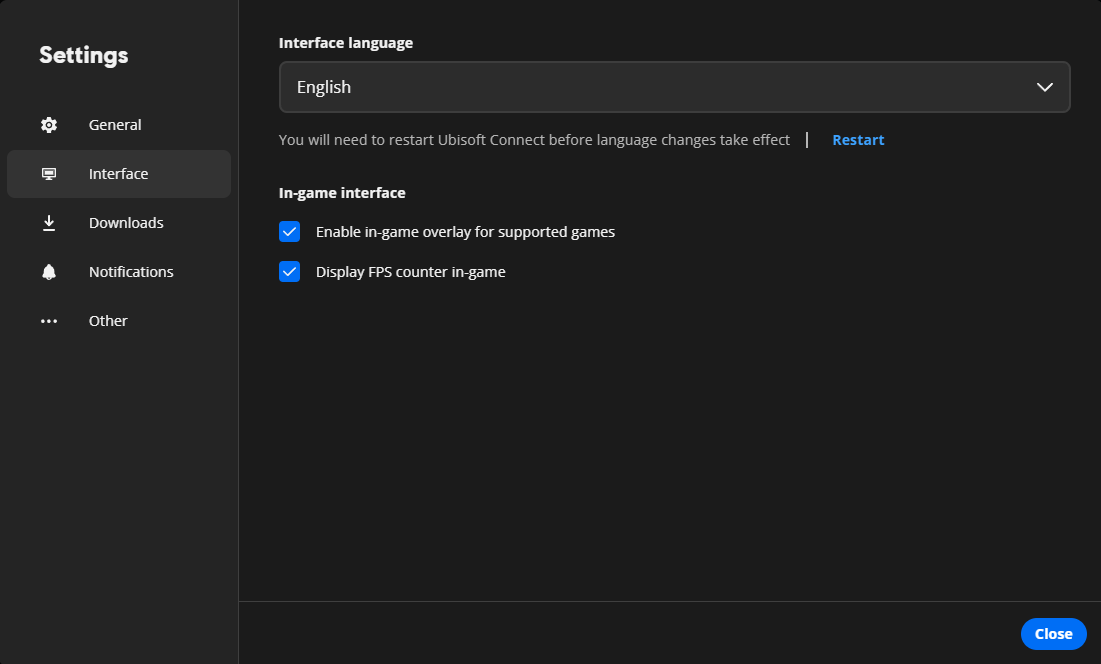This screenshot has height=664, width=1101.
Task: Uncheck Display FPS counter in-game
Action: (289, 271)
